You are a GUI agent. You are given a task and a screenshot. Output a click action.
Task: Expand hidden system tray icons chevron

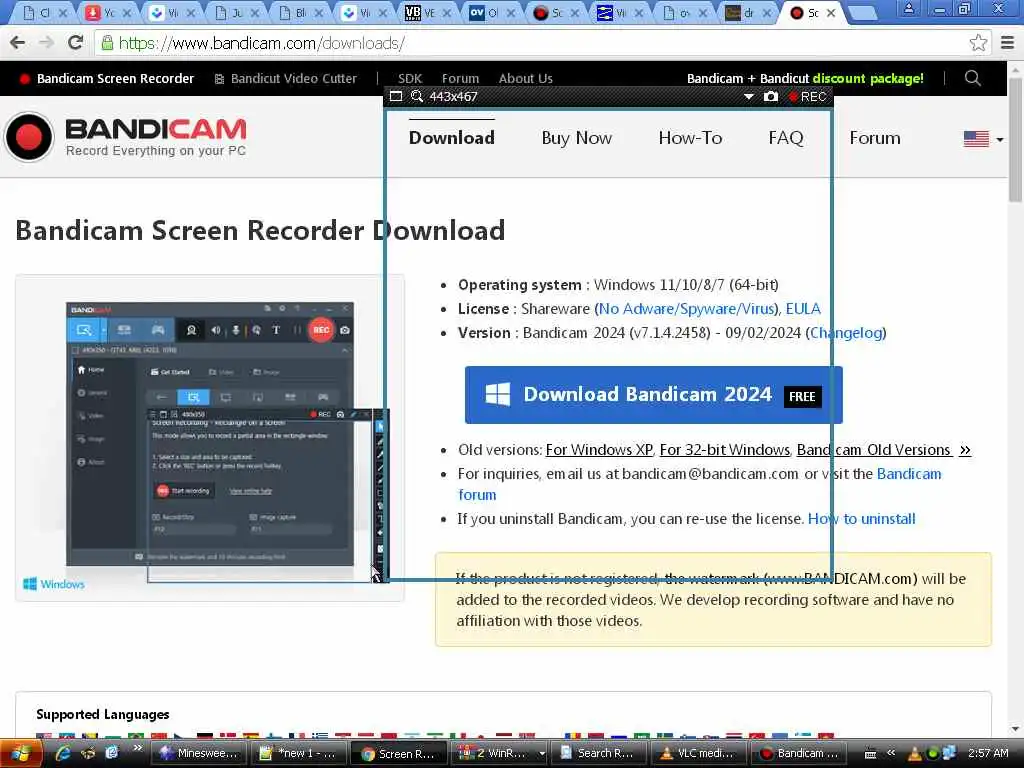(x=889, y=753)
